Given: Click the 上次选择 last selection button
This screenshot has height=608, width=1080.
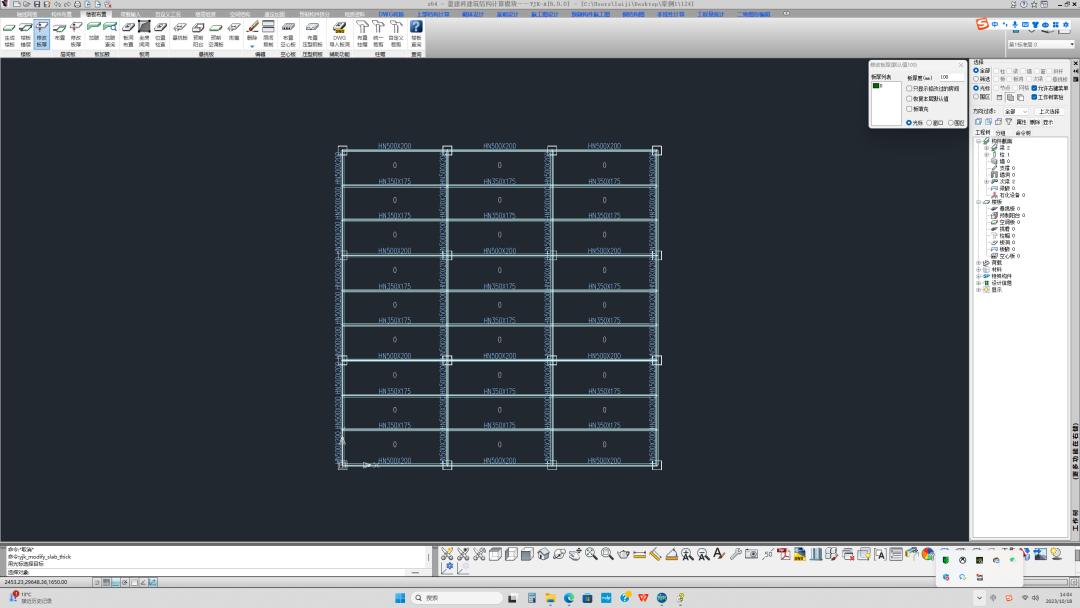Looking at the screenshot, I should pyautogui.click(x=1049, y=112).
